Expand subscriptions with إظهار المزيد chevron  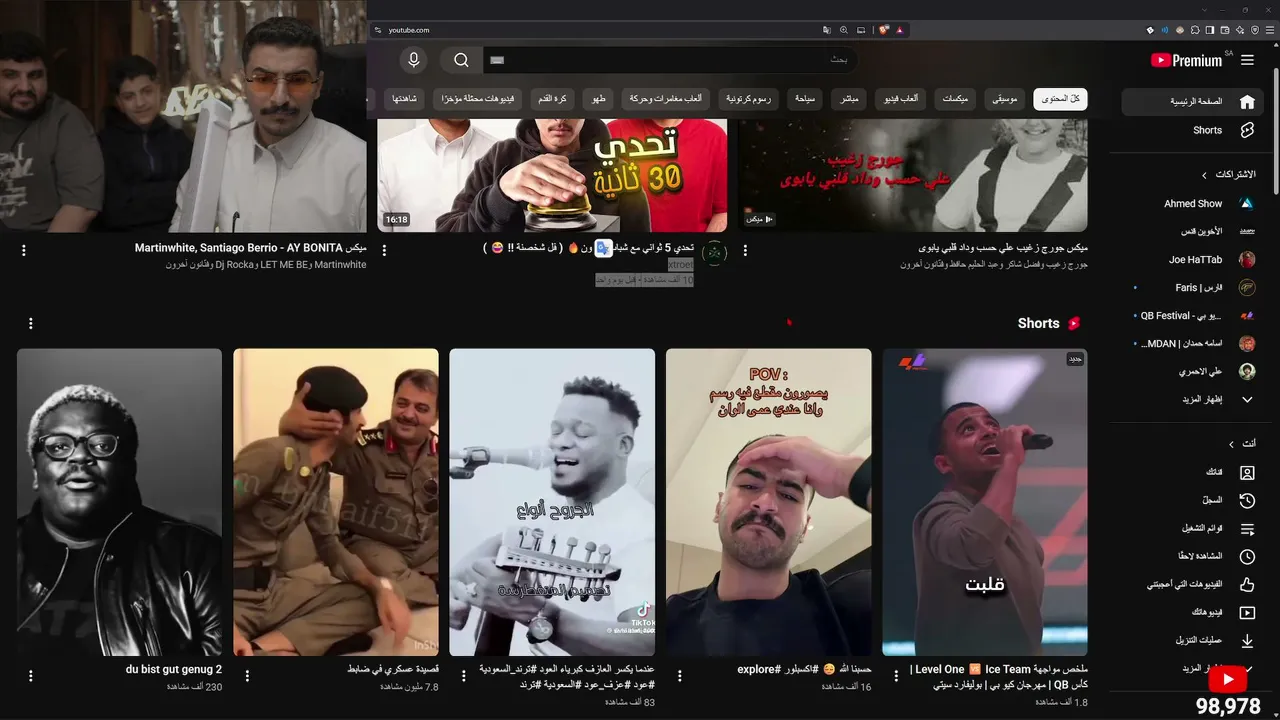(1247, 399)
